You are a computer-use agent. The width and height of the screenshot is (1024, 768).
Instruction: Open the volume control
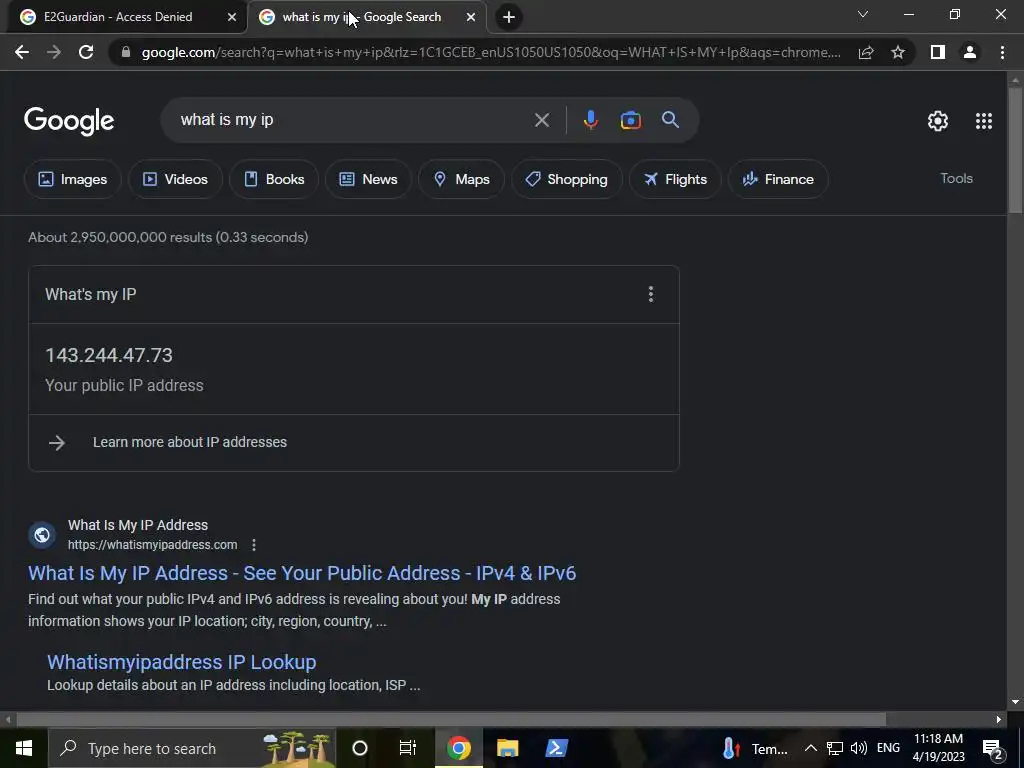[x=859, y=748]
